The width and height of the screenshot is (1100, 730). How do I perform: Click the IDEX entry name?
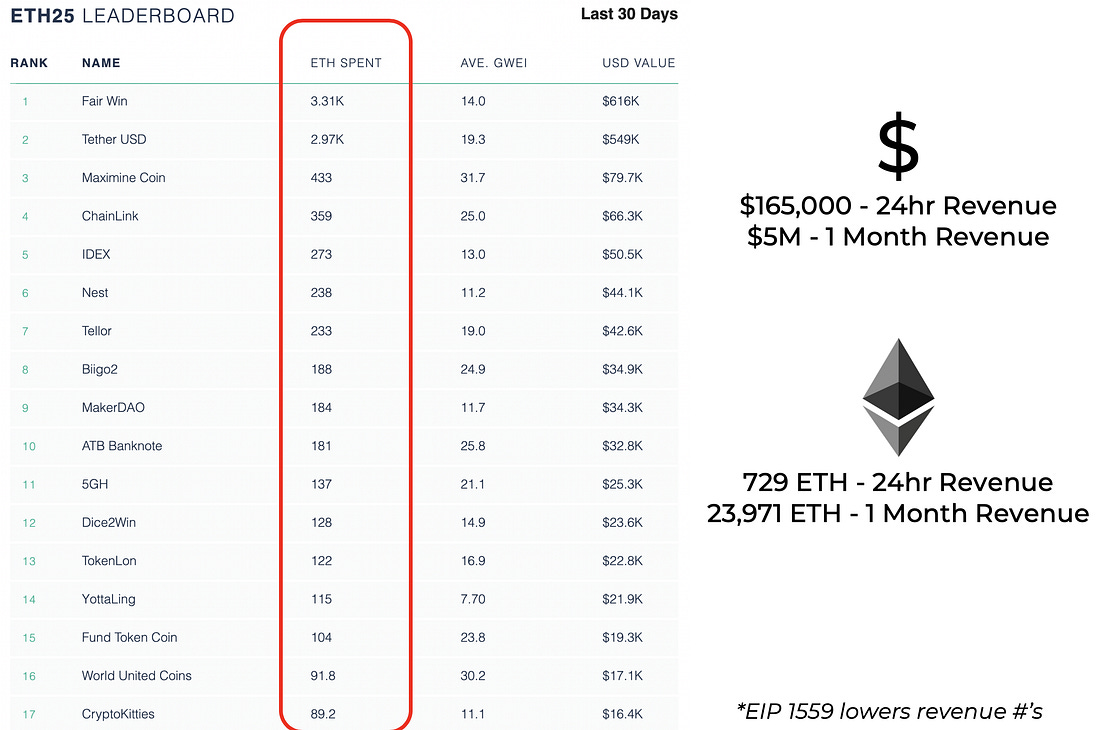(96, 255)
